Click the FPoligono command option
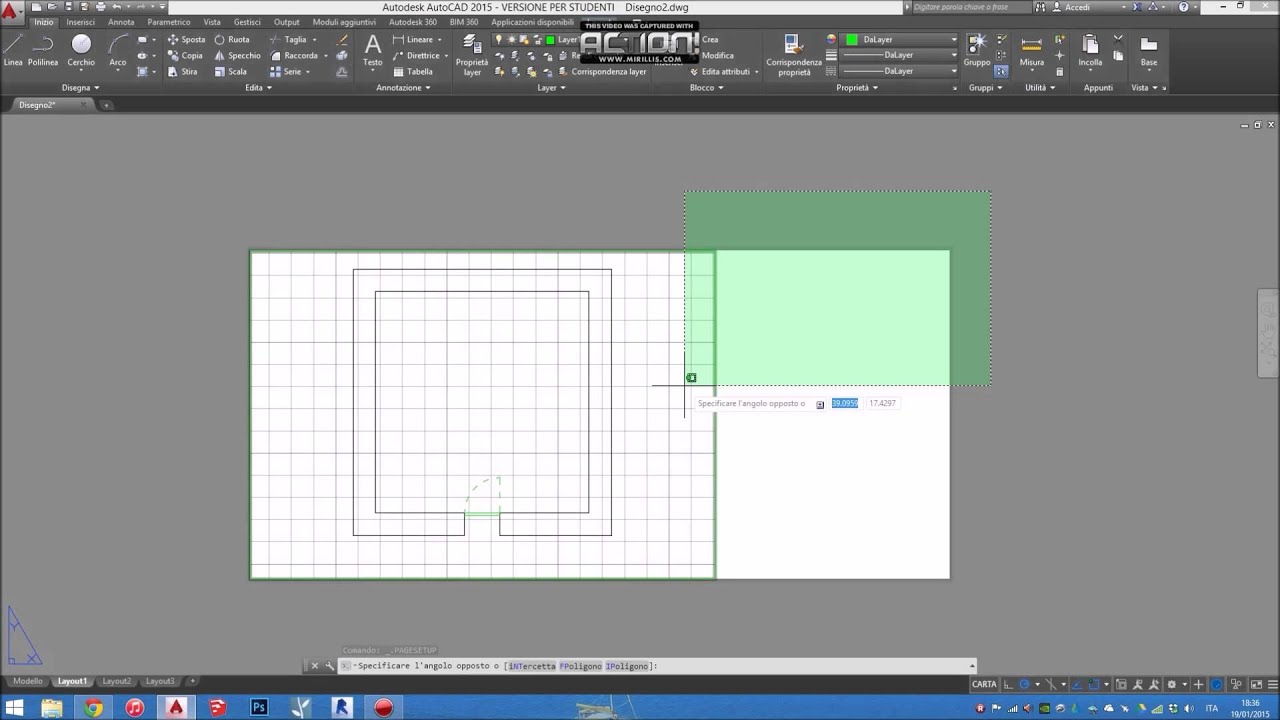1280x720 pixels. click(581, 666)
